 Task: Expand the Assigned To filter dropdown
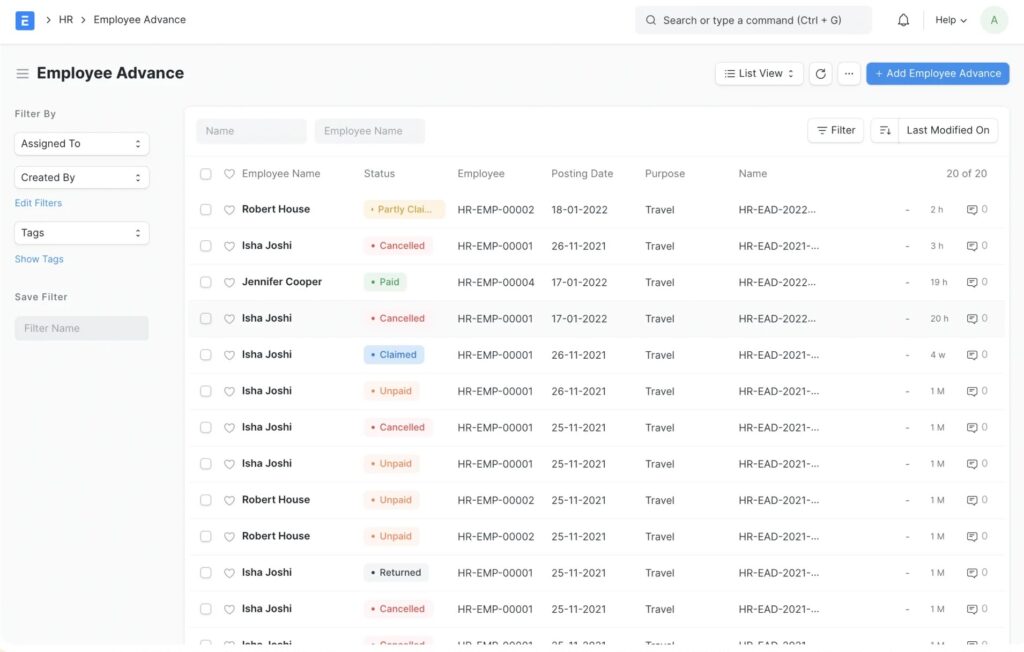(82, 144)
